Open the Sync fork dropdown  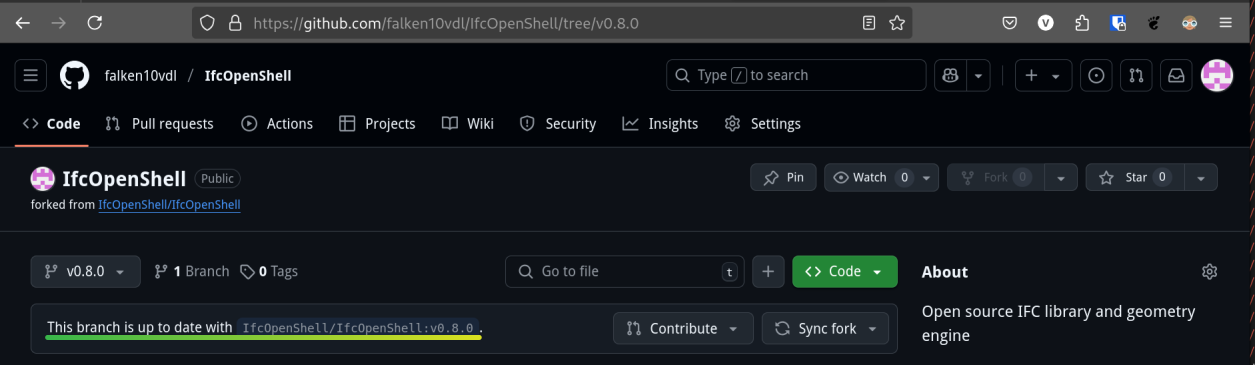(x=825, y=328)
